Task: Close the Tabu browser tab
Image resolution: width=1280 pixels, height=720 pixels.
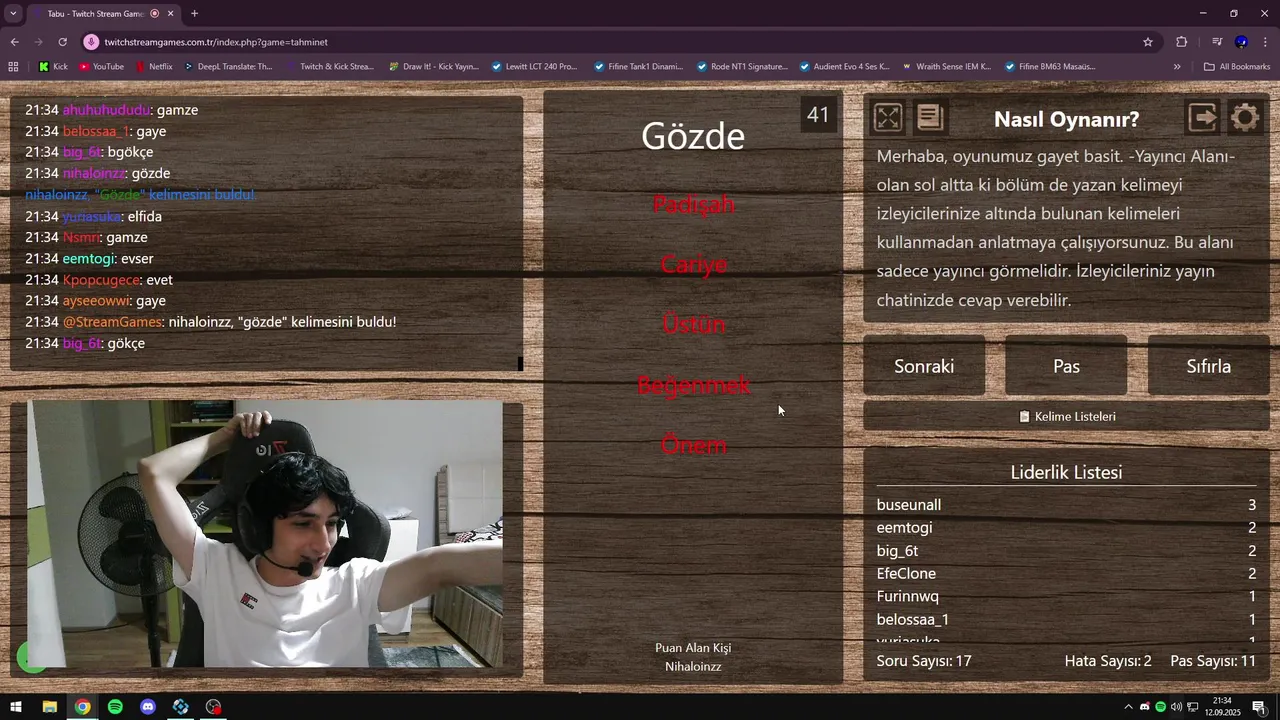Action: pos(170,14)
